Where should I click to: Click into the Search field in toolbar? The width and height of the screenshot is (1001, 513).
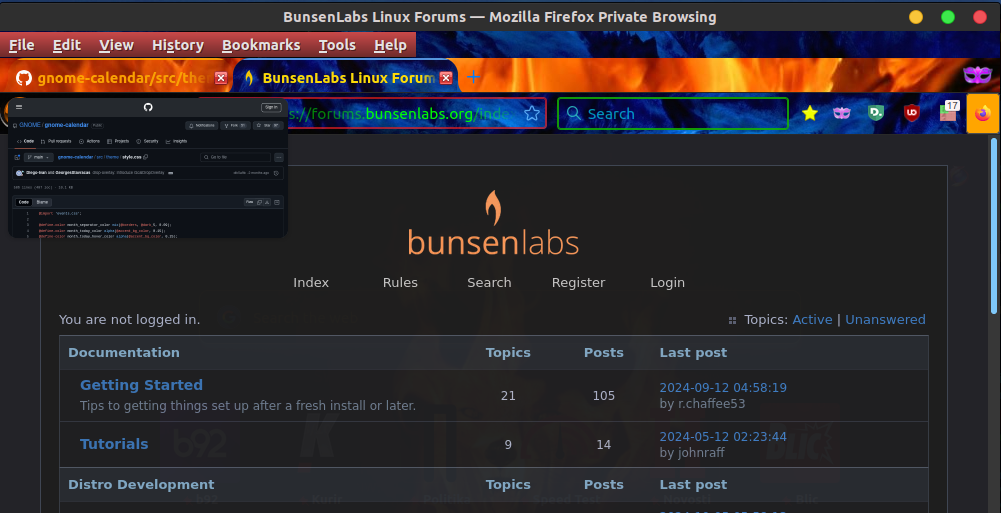(673, 114)
